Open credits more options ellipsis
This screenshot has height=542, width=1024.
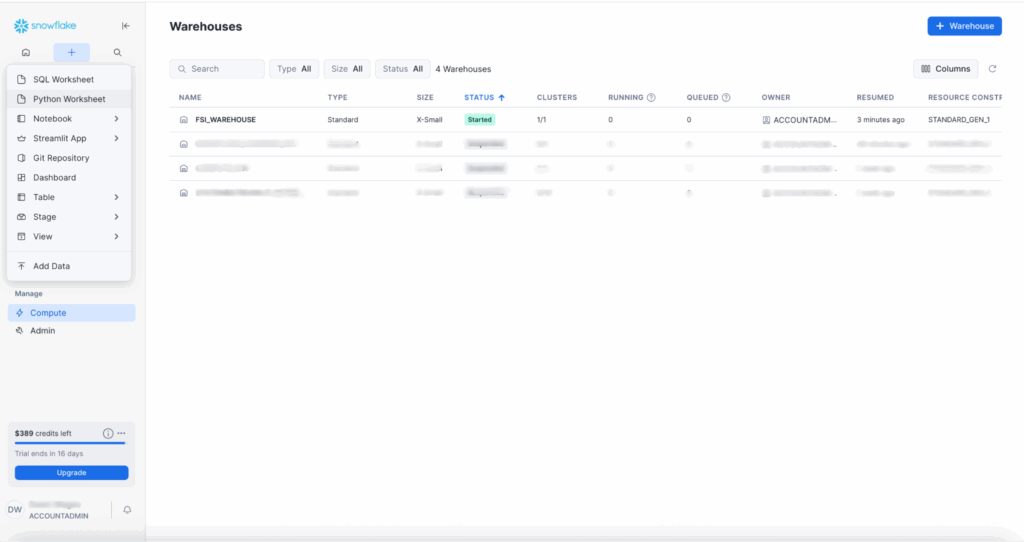click(121, 433)
